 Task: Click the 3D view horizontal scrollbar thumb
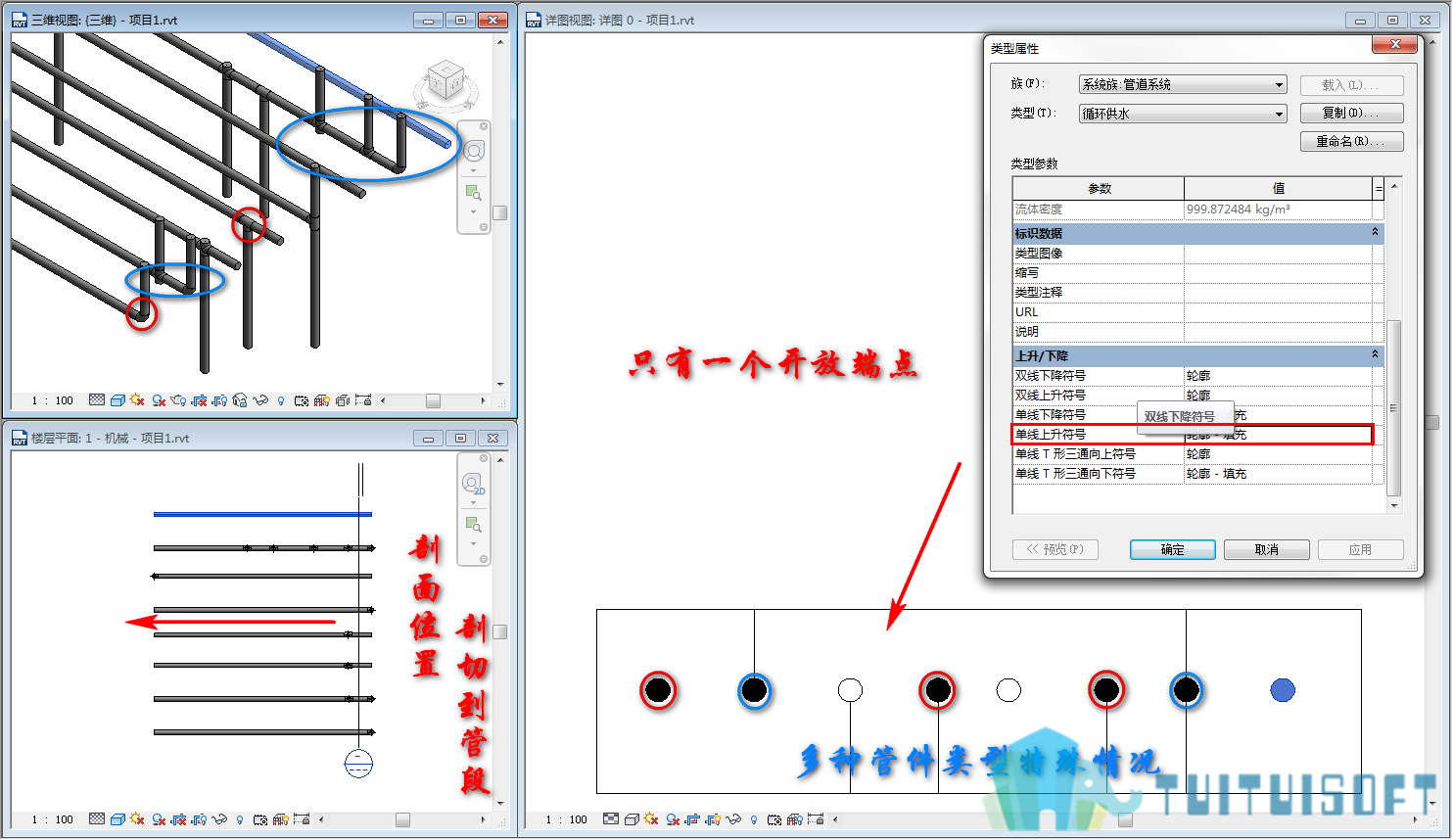click(433, 400)
